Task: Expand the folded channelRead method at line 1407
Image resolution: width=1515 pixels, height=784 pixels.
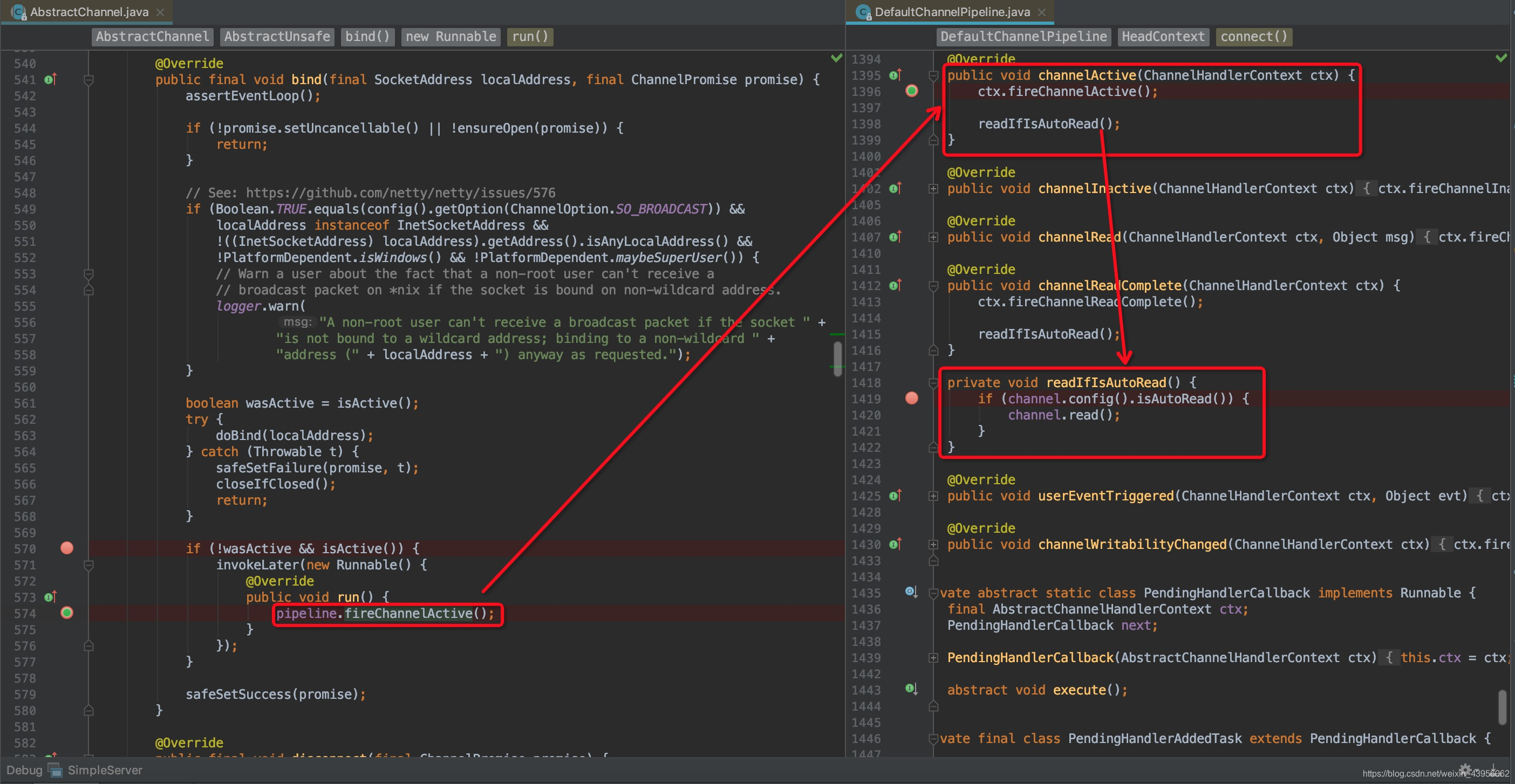Action: click(933, 237)
